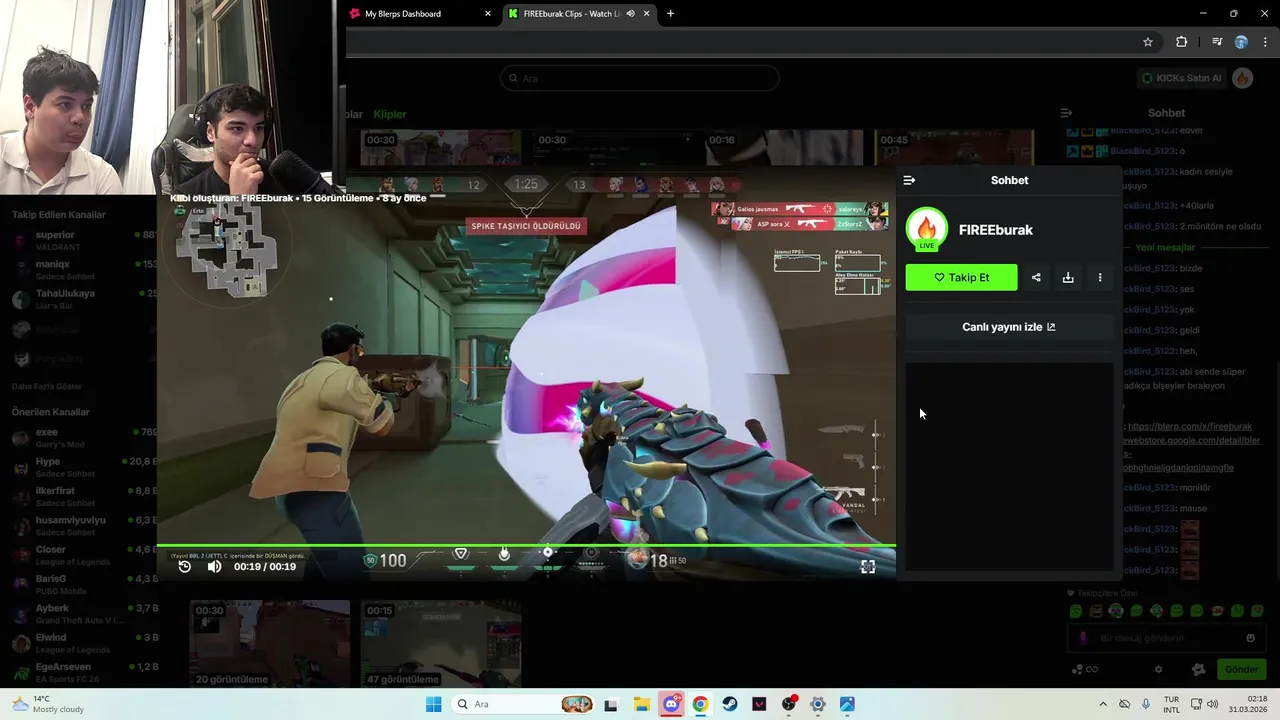Collapse the Sohbet chat panel icon

tap(1066, 113)
